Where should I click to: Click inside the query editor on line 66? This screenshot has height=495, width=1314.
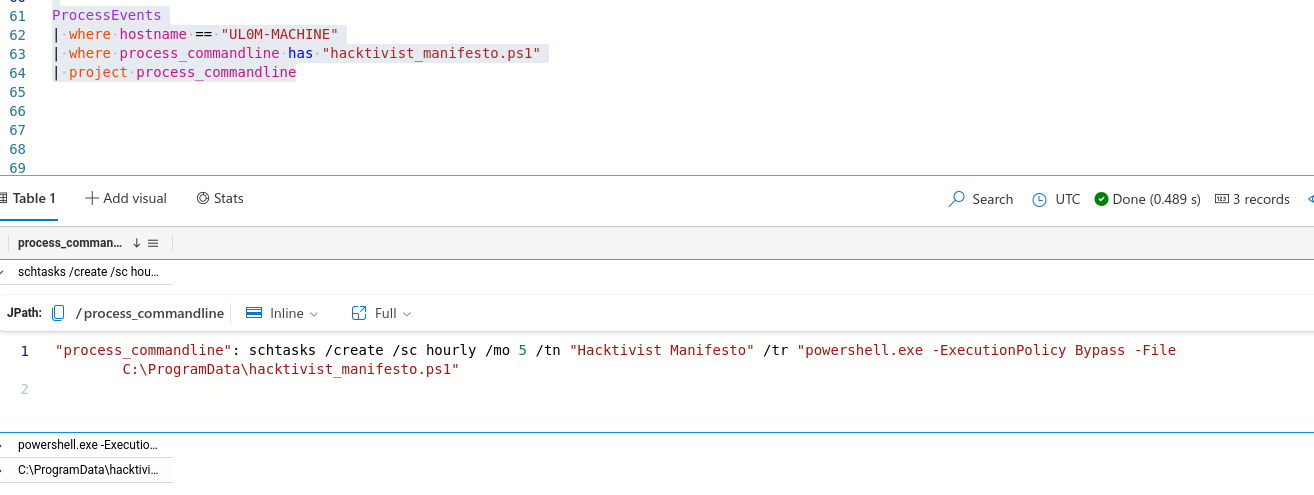coord(300,110)
